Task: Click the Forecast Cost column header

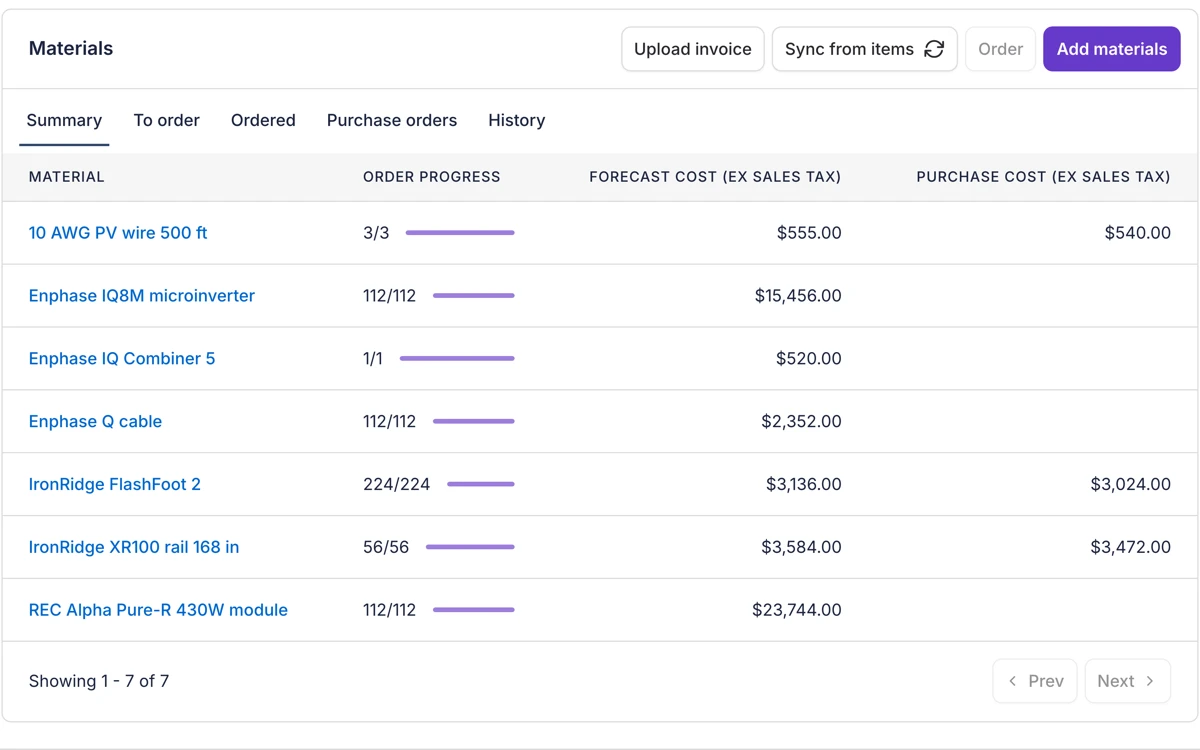Action: pos(715,177)
